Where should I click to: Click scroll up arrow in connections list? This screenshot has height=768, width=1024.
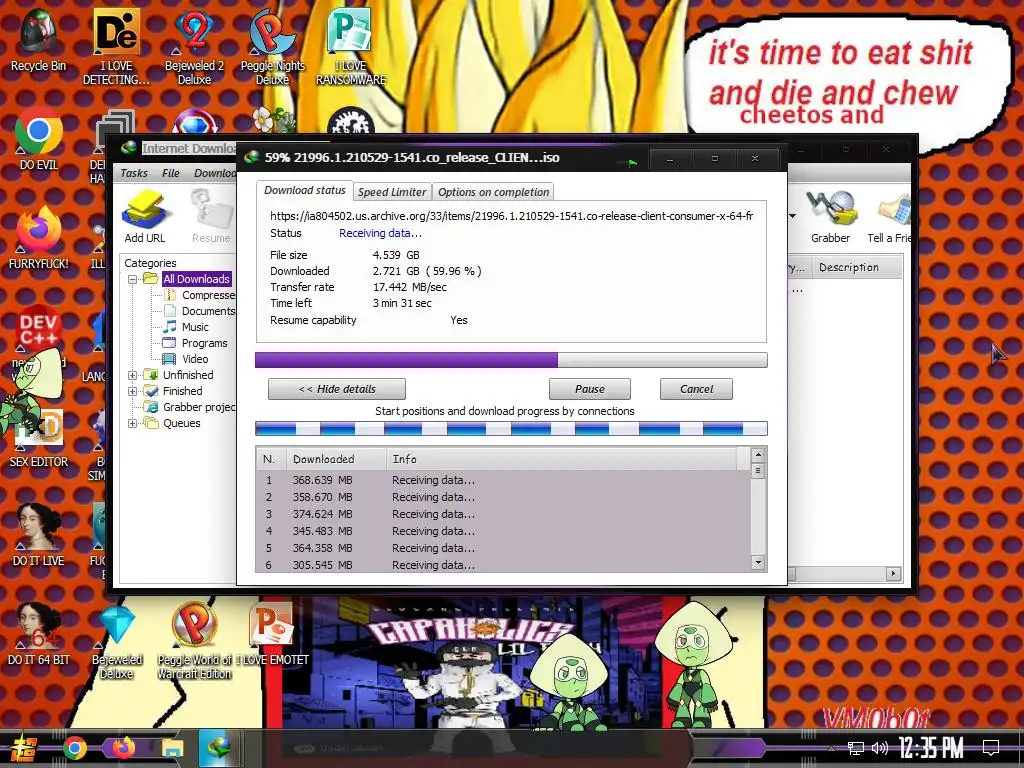[758, 455]
